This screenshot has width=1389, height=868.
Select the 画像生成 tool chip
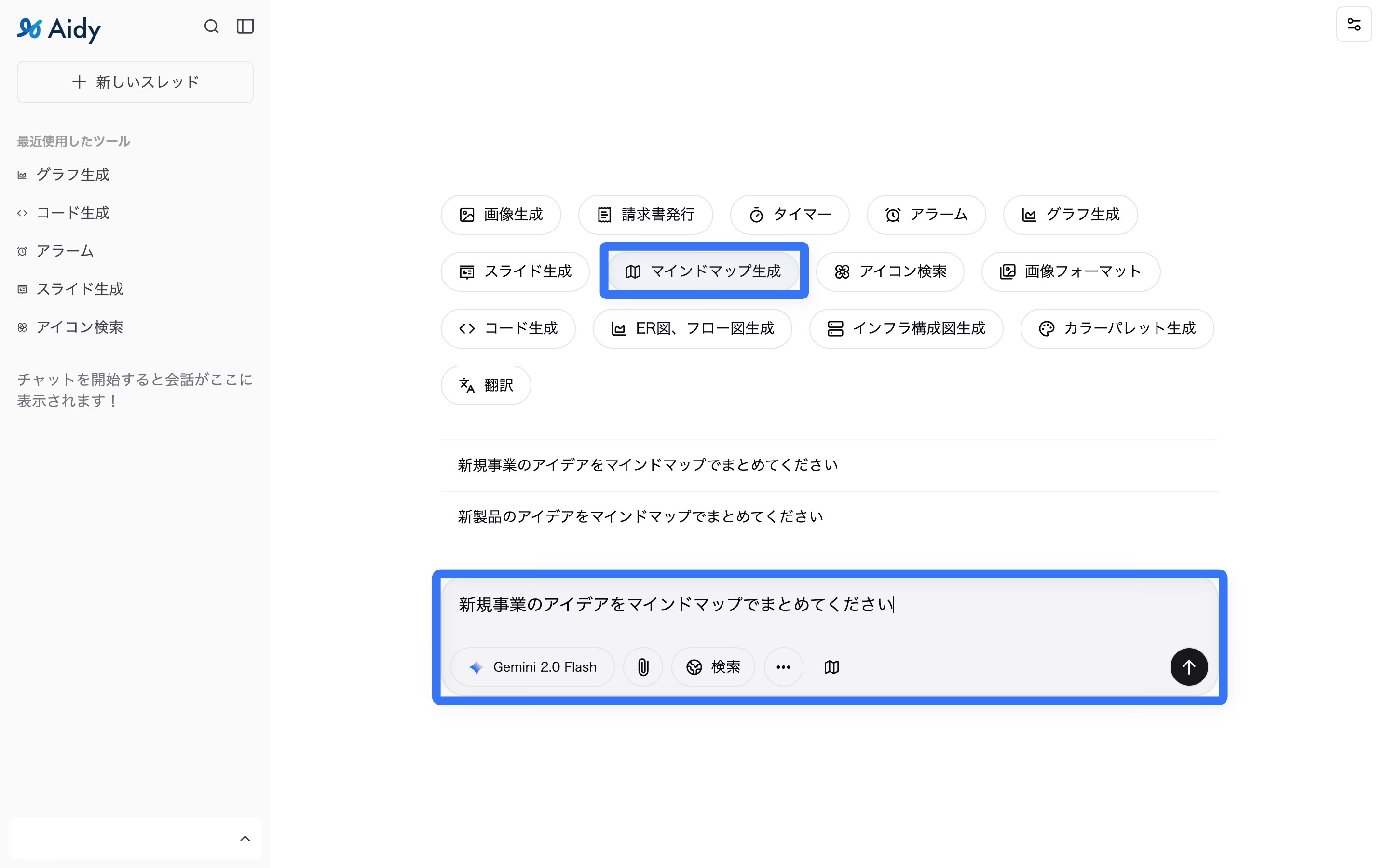[x=501, y=215]
